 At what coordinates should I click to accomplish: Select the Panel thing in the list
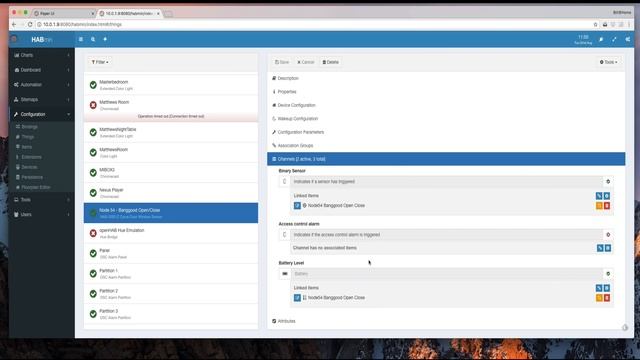pos(171,253)
